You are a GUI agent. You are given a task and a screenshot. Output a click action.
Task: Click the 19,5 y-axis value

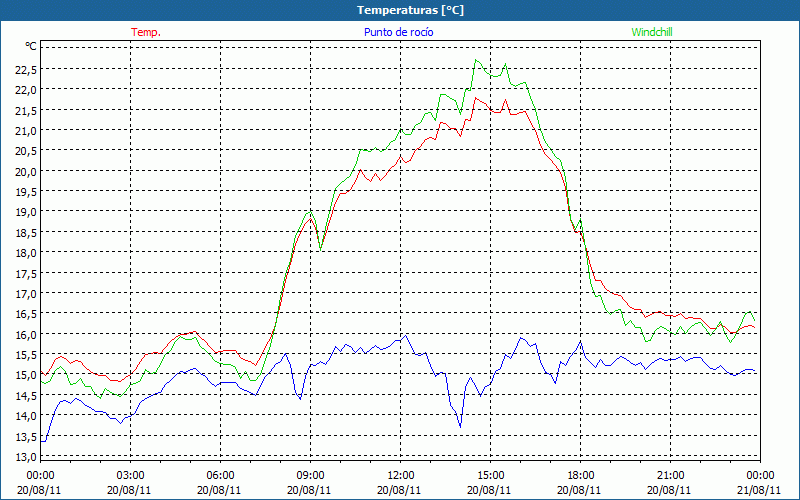click(26, 192)
